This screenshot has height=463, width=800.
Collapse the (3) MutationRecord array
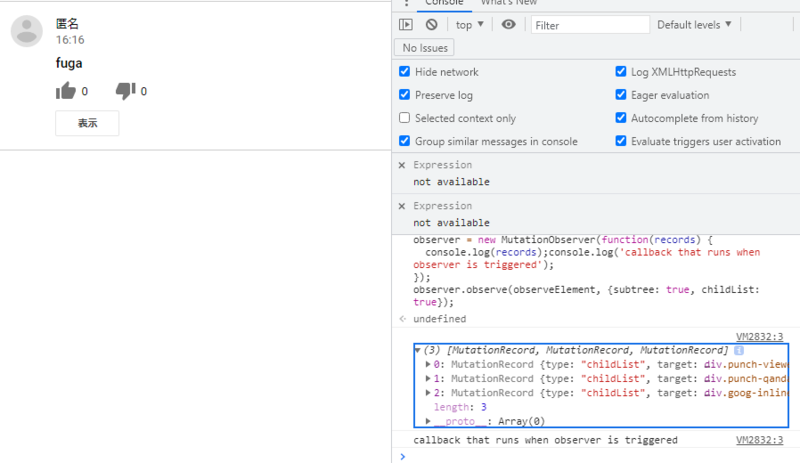click(x=418, y=350)
